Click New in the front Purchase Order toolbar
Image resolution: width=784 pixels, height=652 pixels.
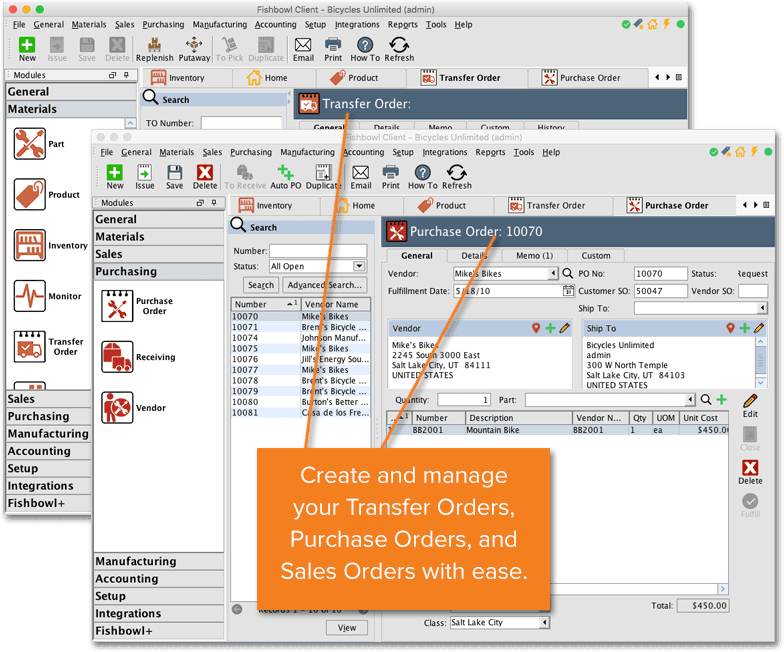click(x=114, y=177)
